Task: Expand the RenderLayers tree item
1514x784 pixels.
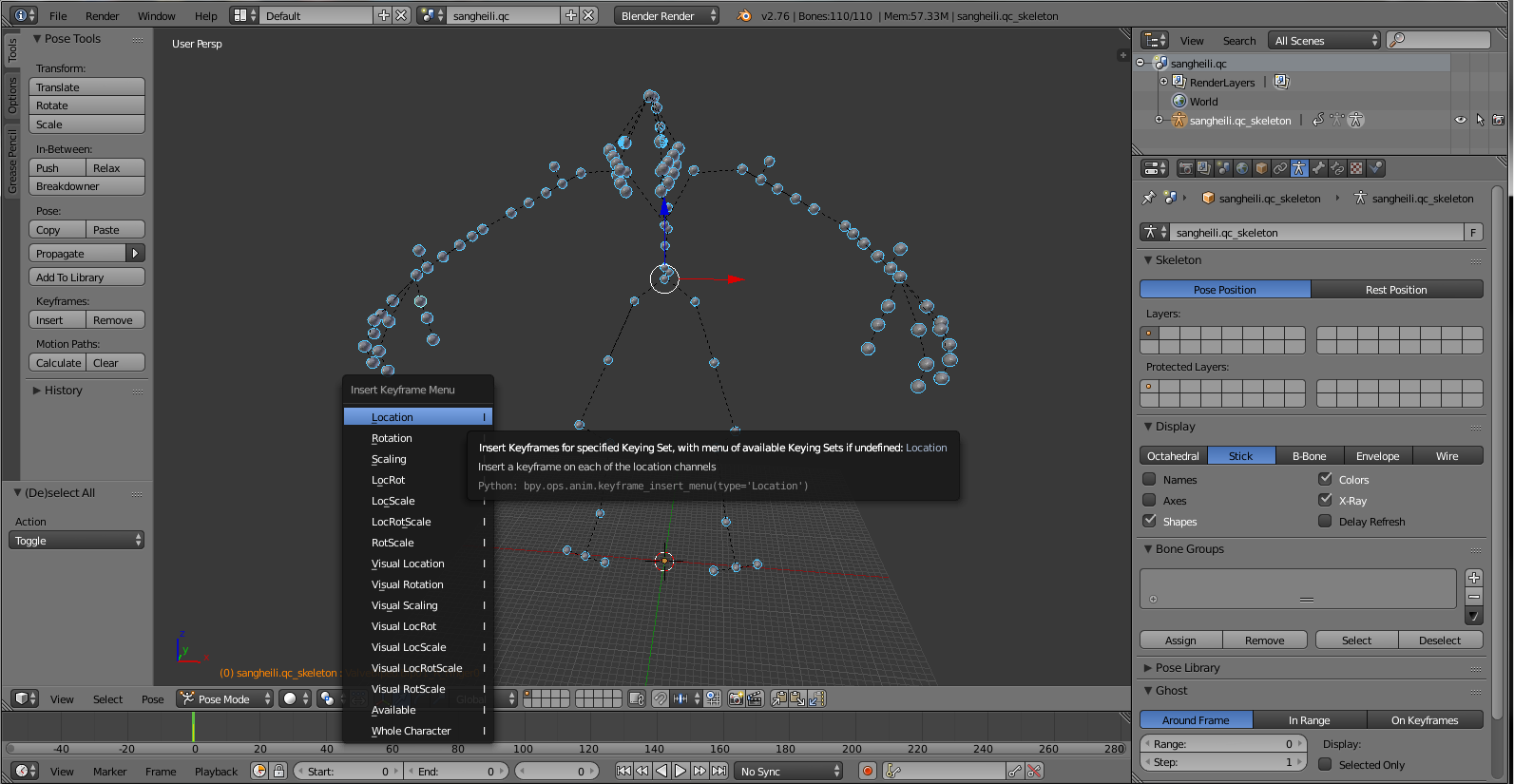Action: [x=1163, y=82]
